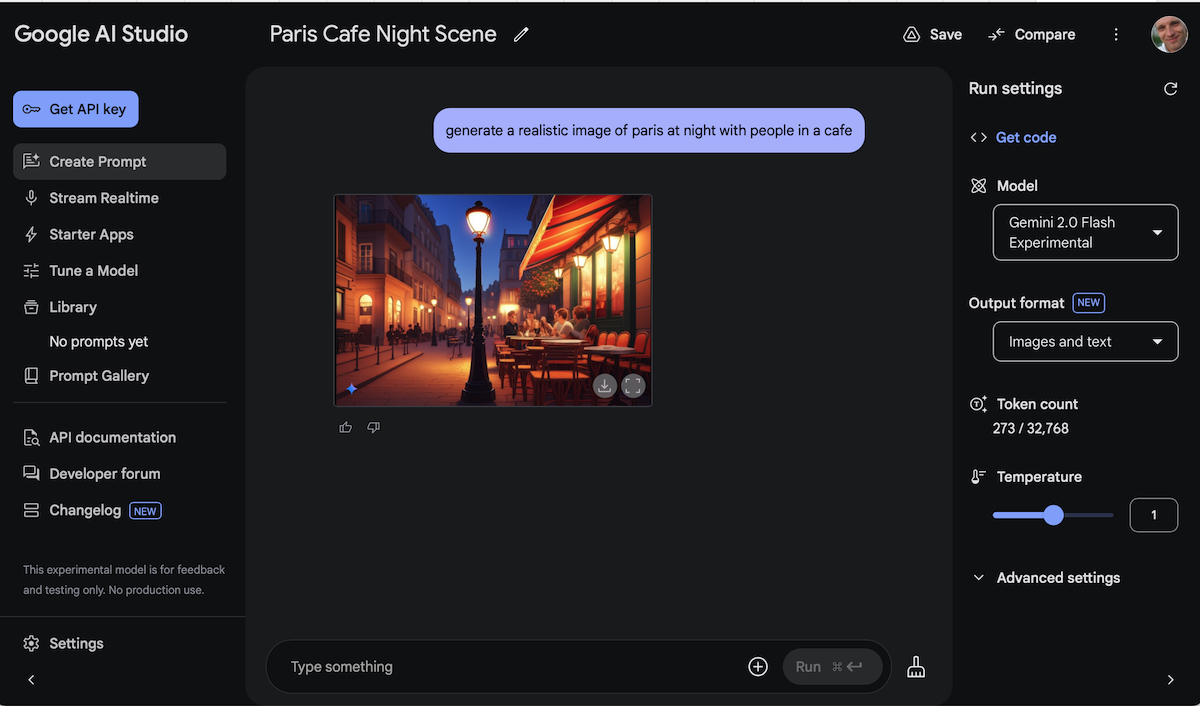
Task: Collapse the left sidebar with the arrow
Action: pyautogui.click(x=31, y=680)
